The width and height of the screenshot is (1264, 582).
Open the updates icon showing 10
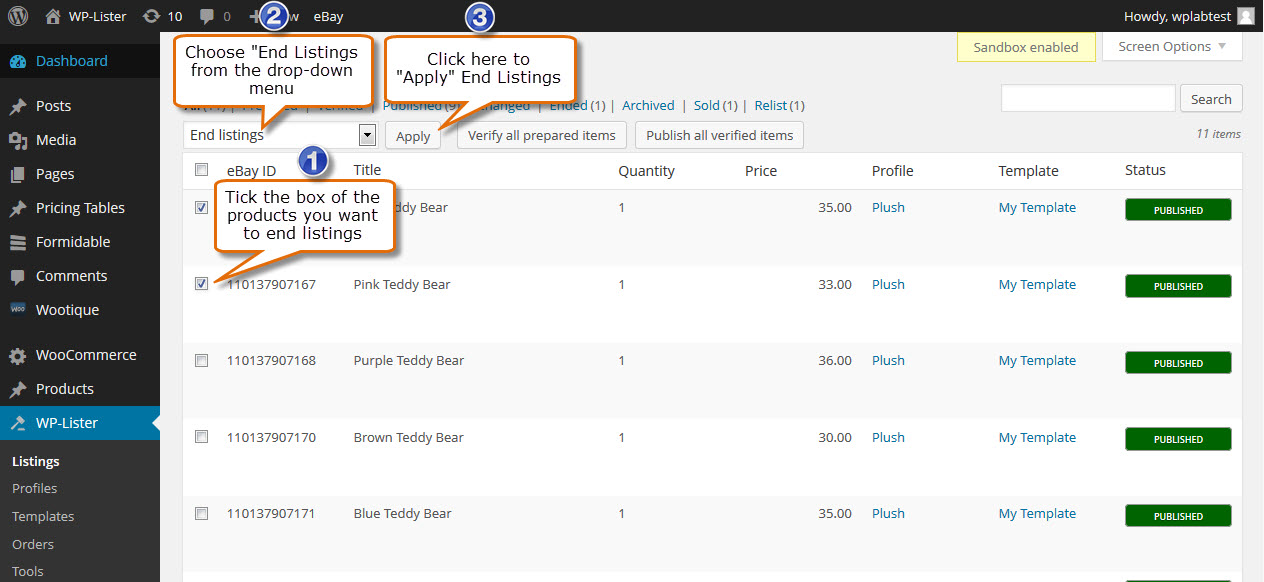point(151,16)
